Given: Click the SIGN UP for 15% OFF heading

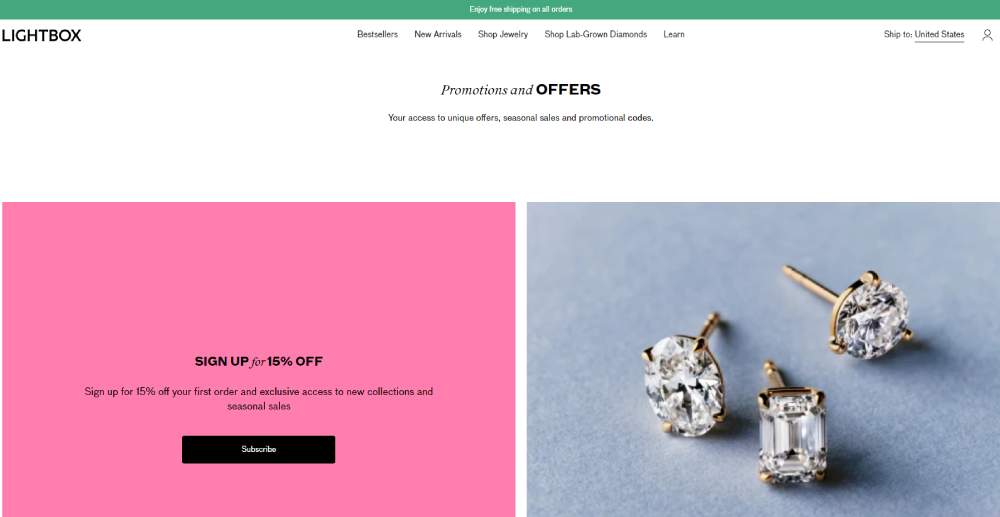Looking at the screenshot, I should click(258, 361).
